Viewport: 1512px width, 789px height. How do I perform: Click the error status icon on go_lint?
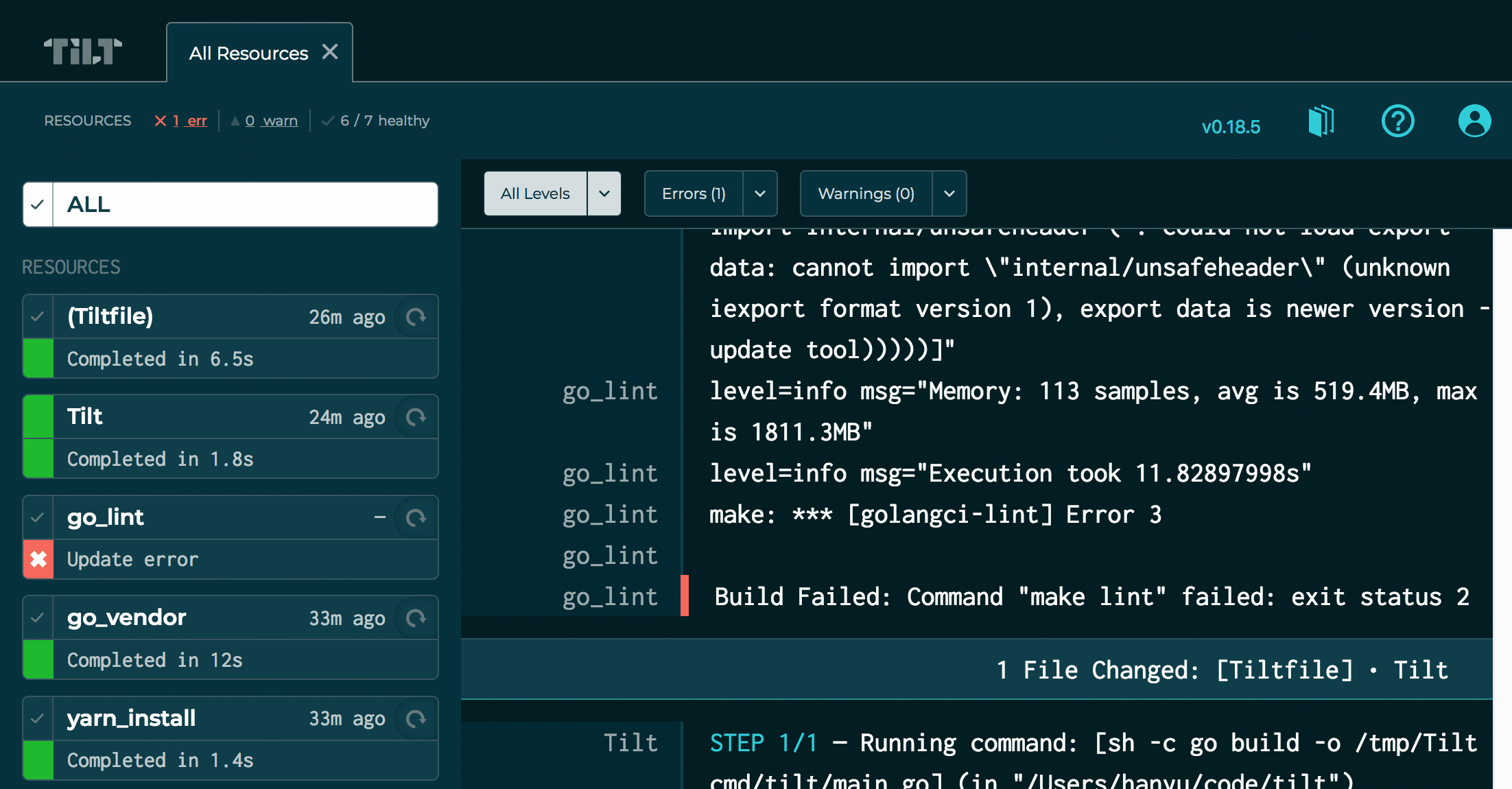tap(37, 558)
